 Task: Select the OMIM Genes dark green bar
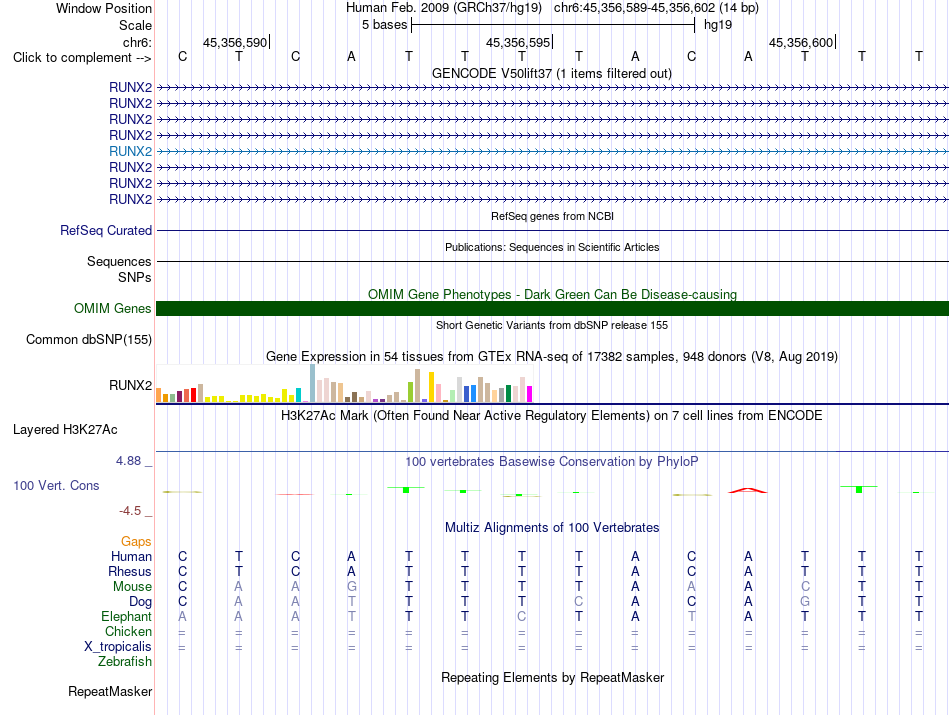tap(553, 308)
